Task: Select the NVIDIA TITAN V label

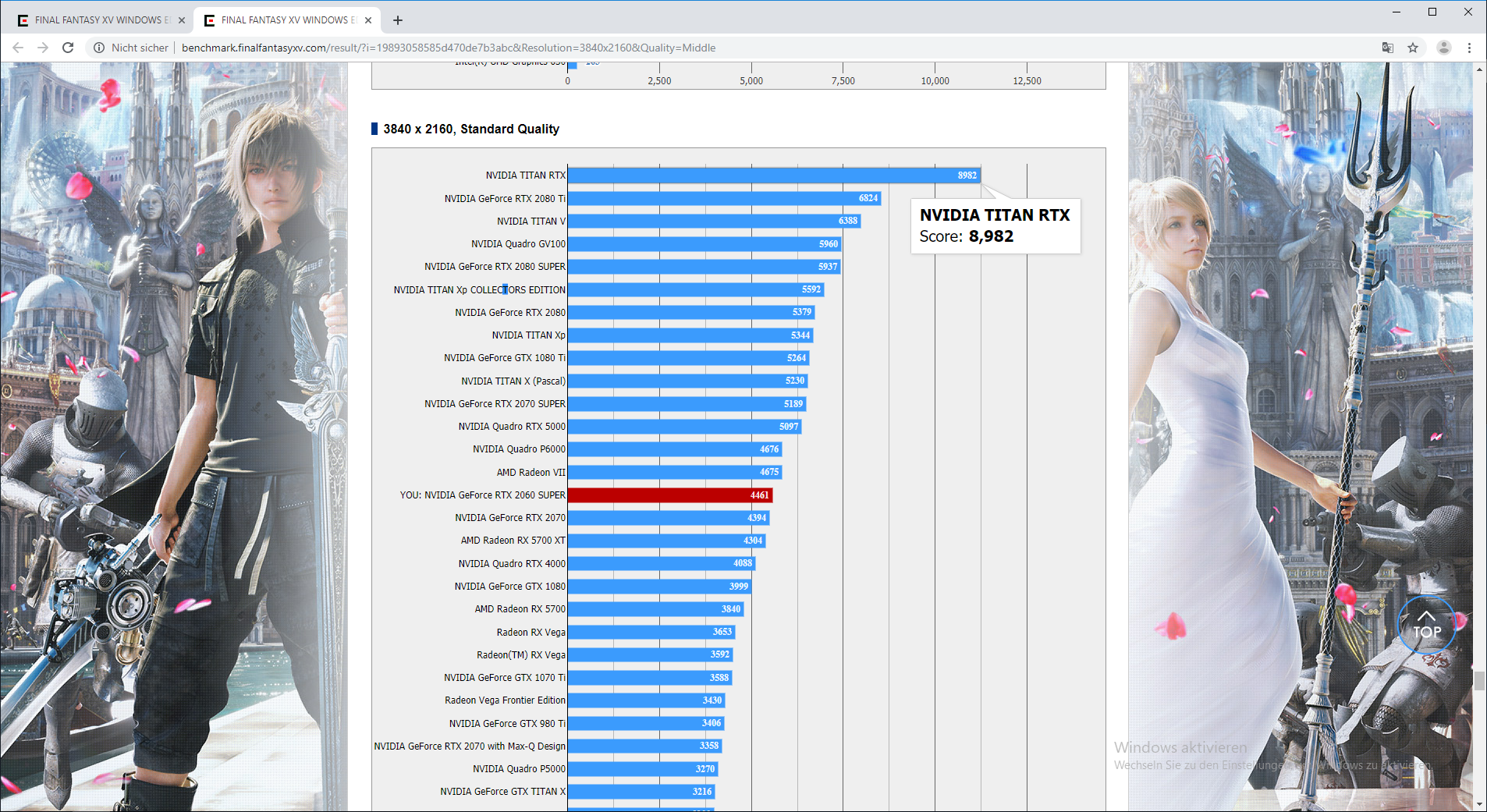Action: click(531, 222)
